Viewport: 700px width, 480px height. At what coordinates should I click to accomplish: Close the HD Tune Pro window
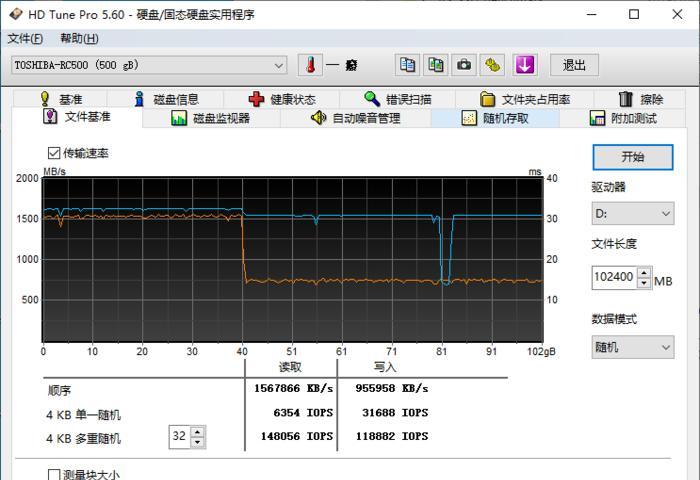(x=677, y=14)
